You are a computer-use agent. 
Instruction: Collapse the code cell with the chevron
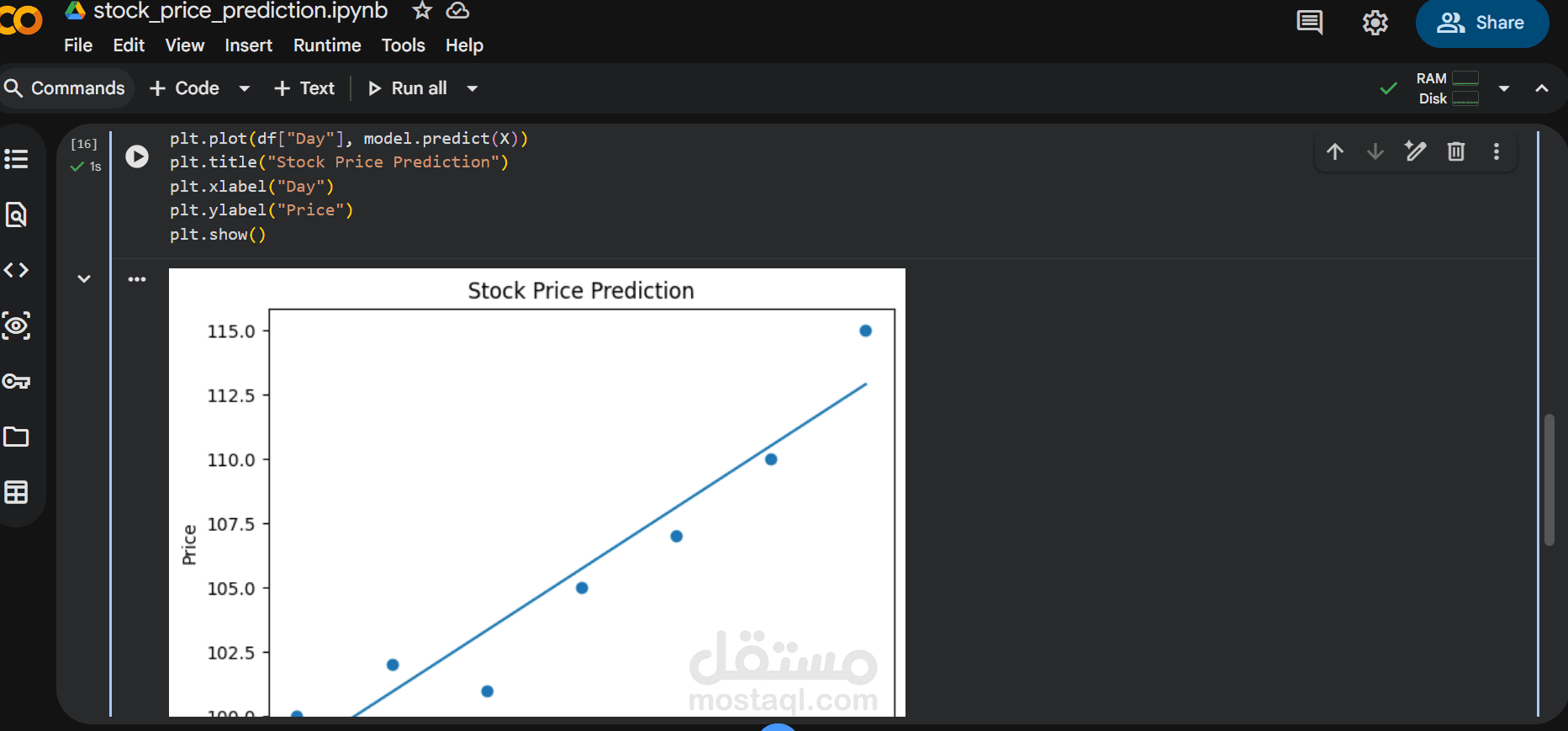(x=83, y=278)
